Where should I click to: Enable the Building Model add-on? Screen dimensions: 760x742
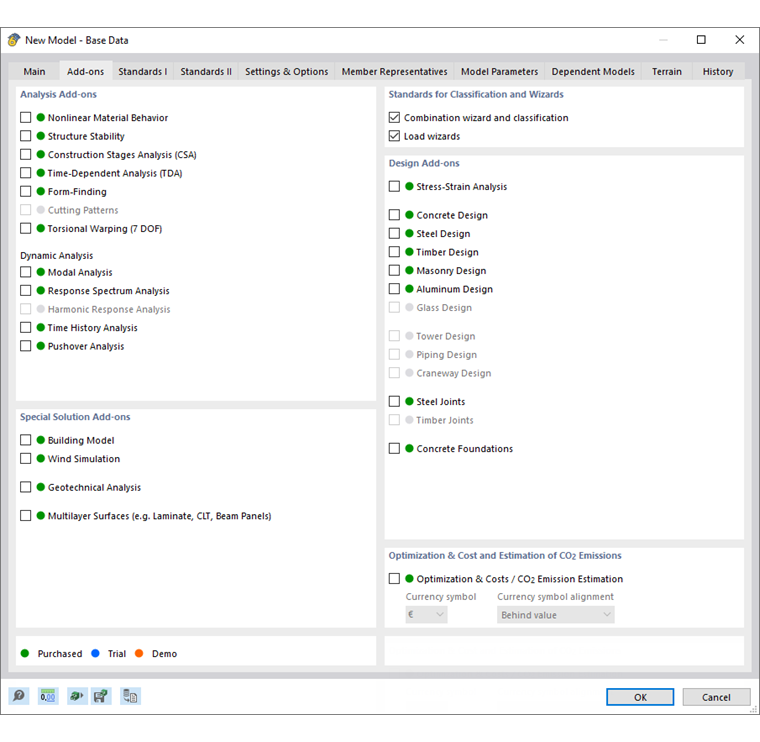click(x=26, y=440)
